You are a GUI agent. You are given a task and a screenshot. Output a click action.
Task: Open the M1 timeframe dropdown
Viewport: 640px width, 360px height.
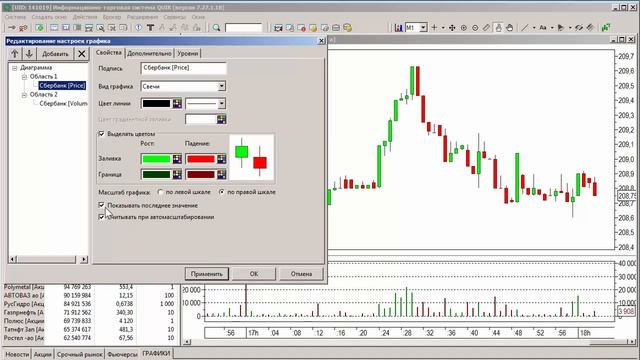pos(424,27)
